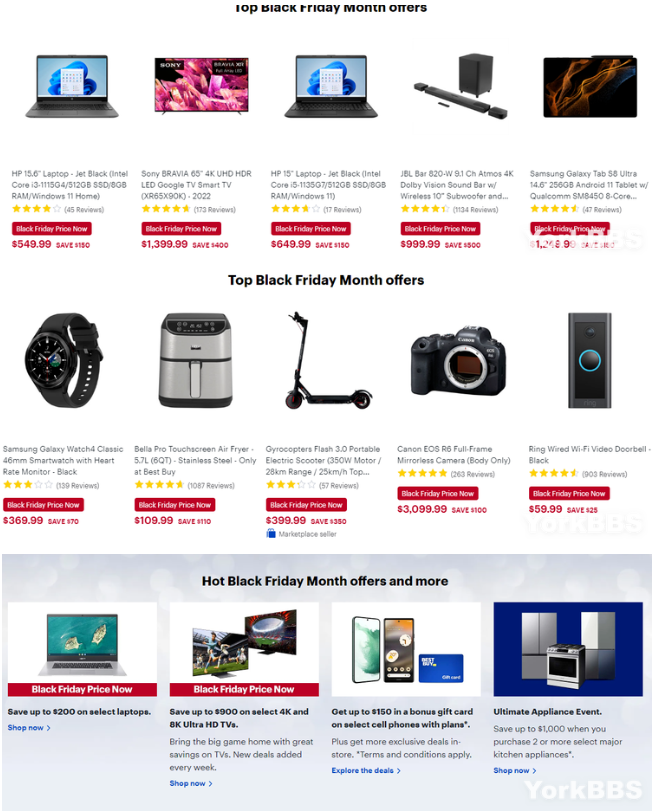
Task: Open the kitchen appliances promo image
Action: (568, 649)
